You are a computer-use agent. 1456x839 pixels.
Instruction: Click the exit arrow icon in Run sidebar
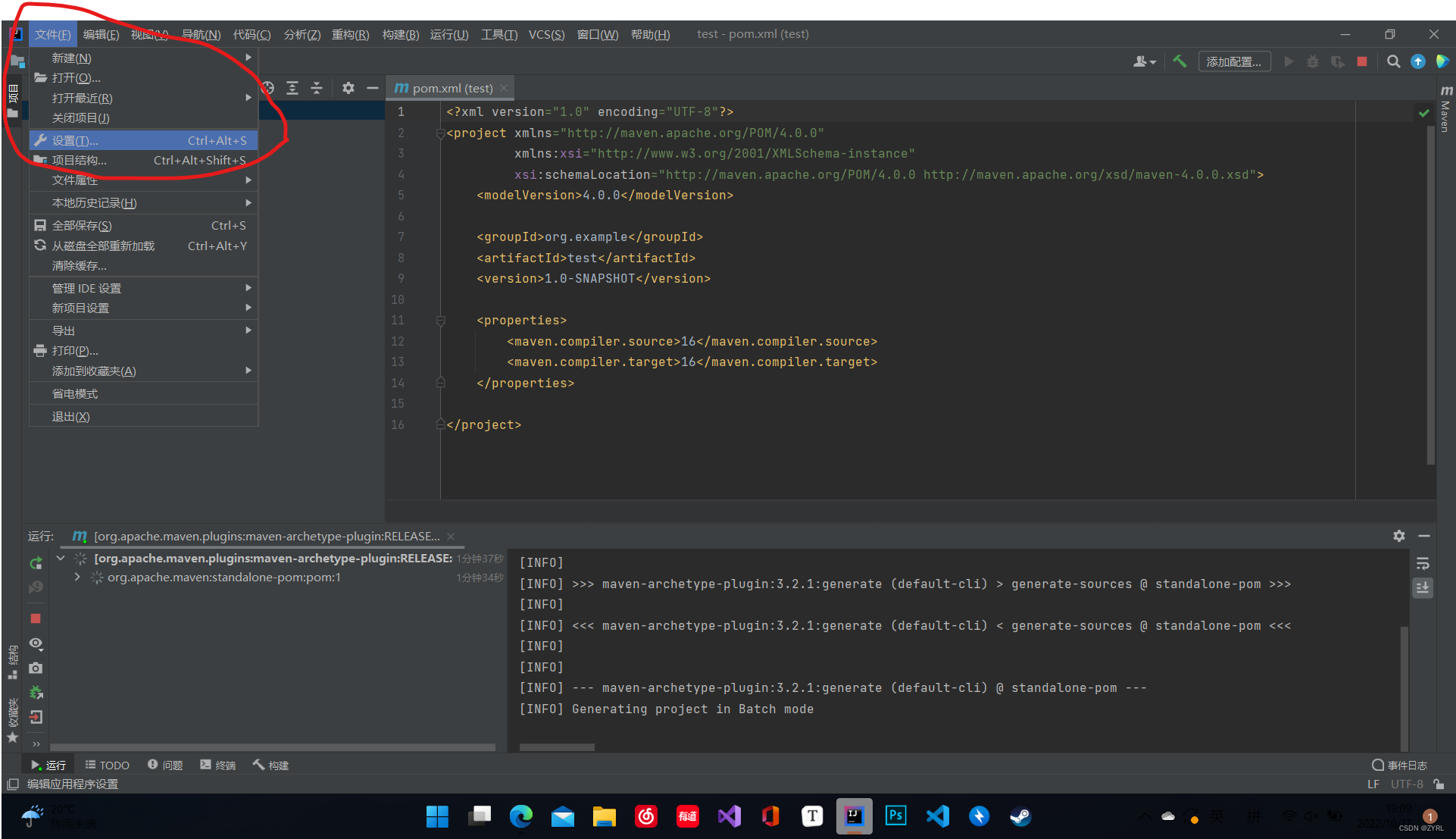(36, 717)
